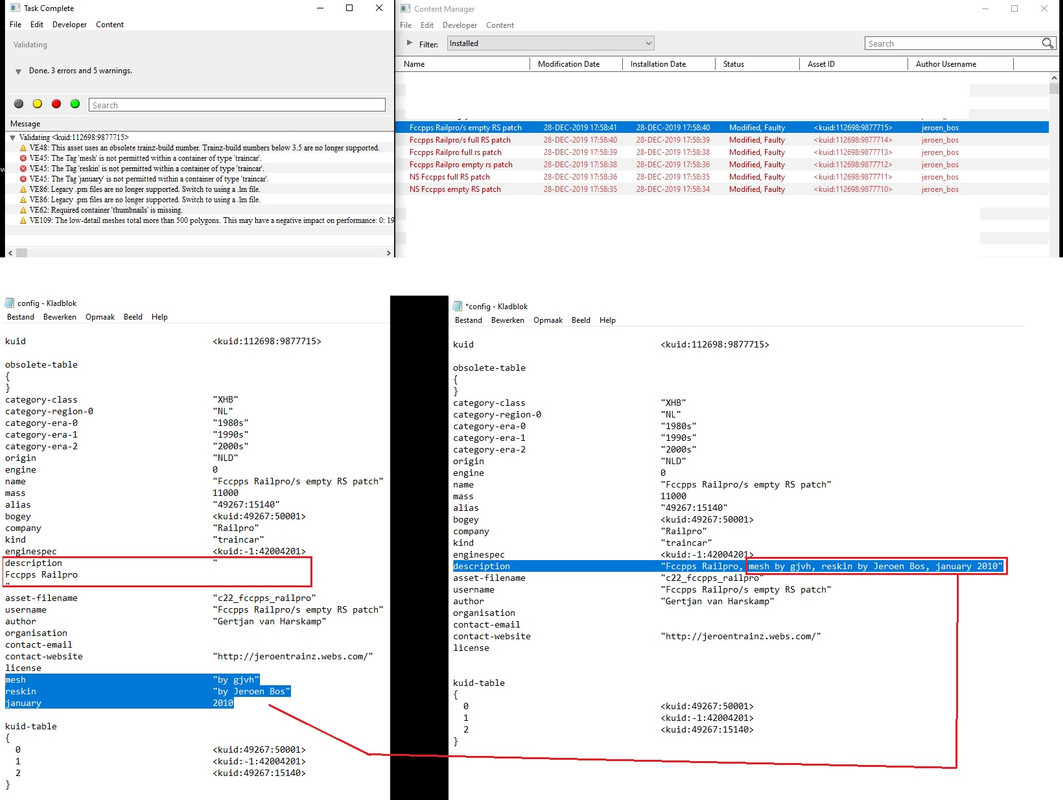Open Bewerken menu in left config Kladblok

pyautogui.click(x=60, y=317)
